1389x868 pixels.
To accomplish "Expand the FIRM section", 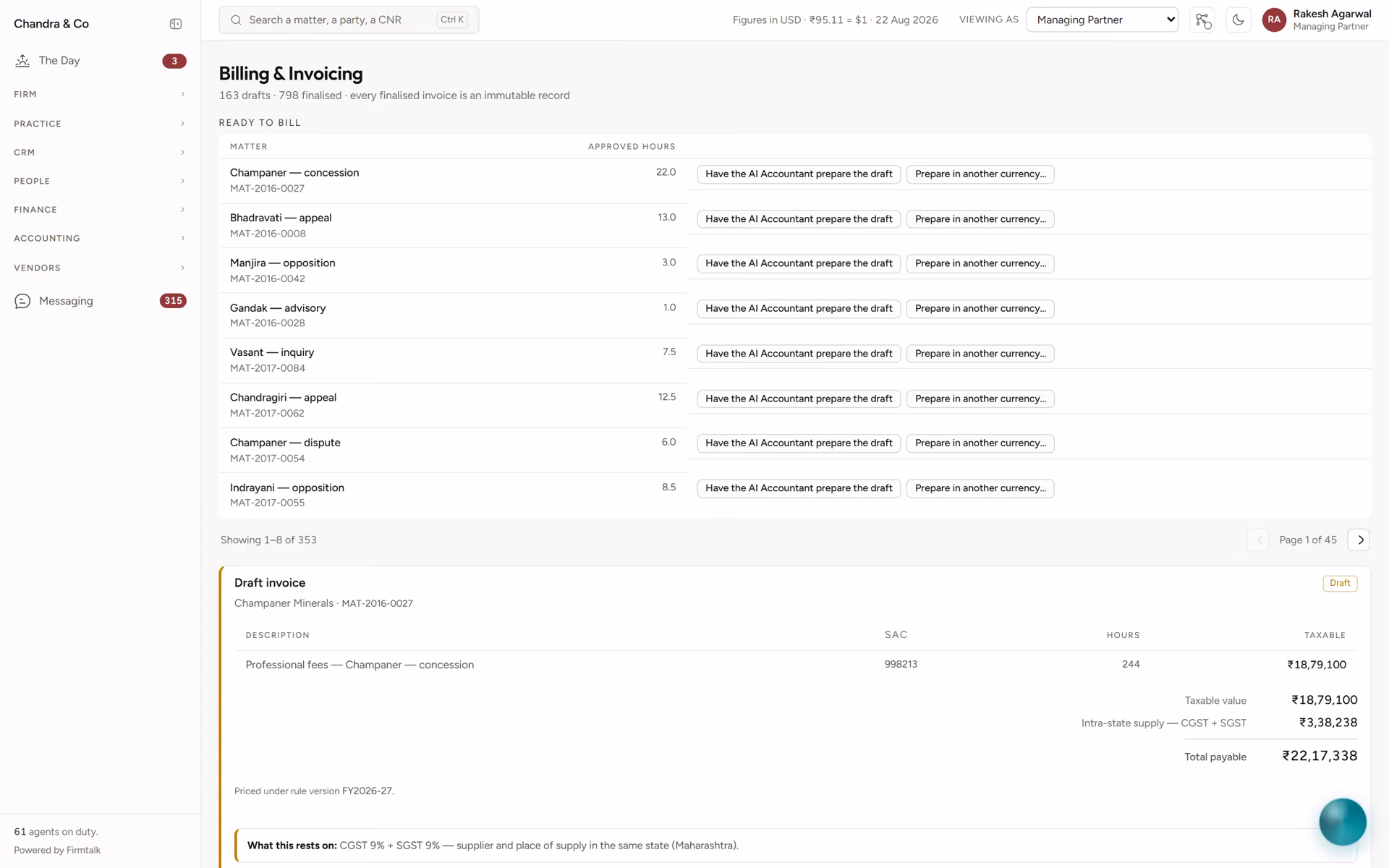I will pos(100,94).
